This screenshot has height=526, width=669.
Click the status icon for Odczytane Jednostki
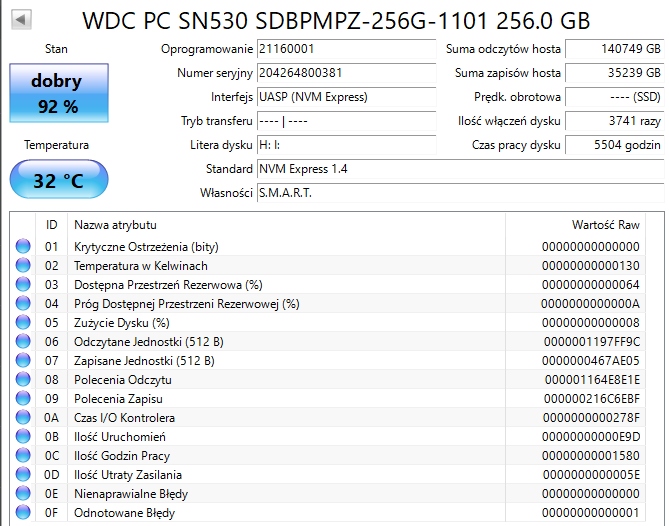click(x=23, y=341)
